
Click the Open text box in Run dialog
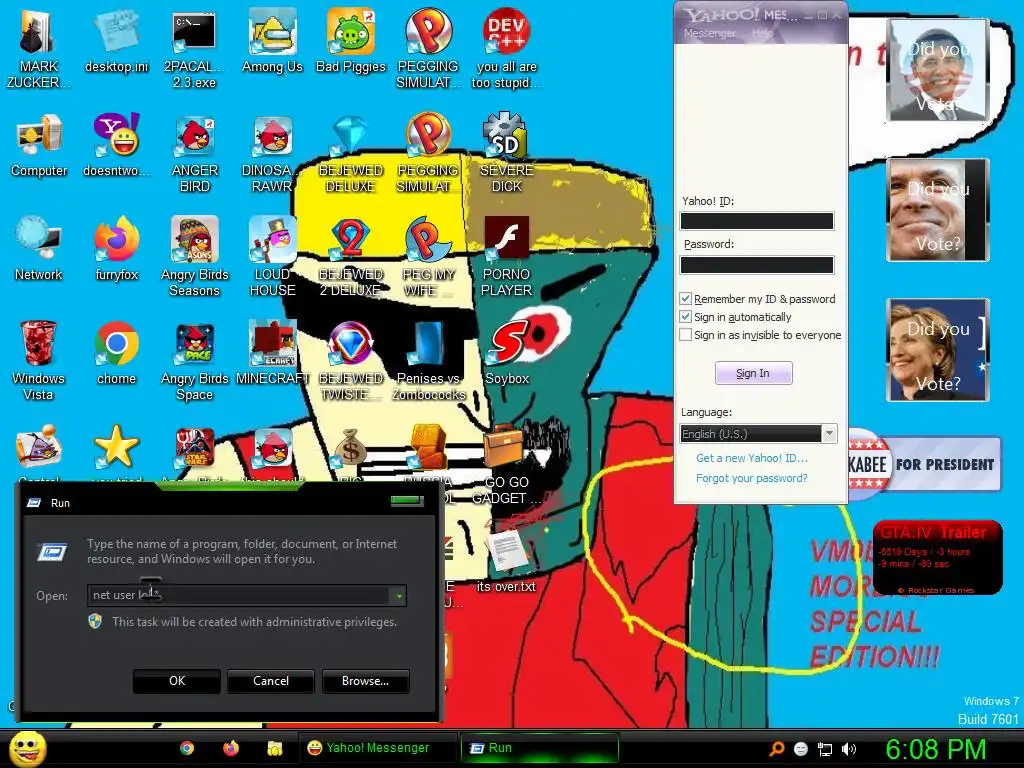239,595
